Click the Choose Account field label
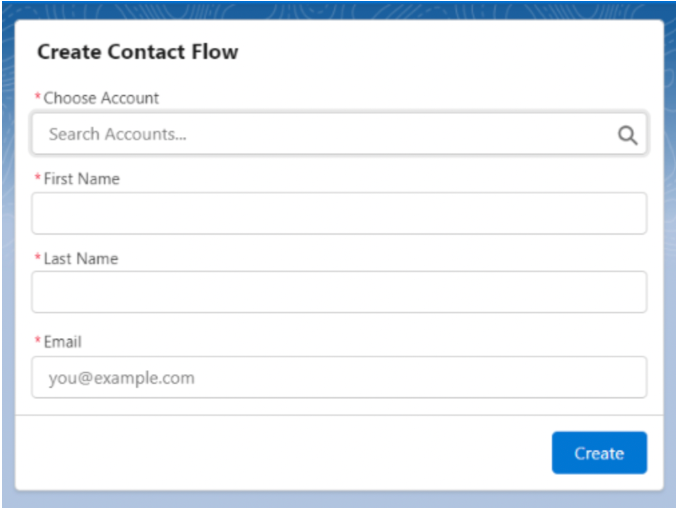 (x=101, y=98)
